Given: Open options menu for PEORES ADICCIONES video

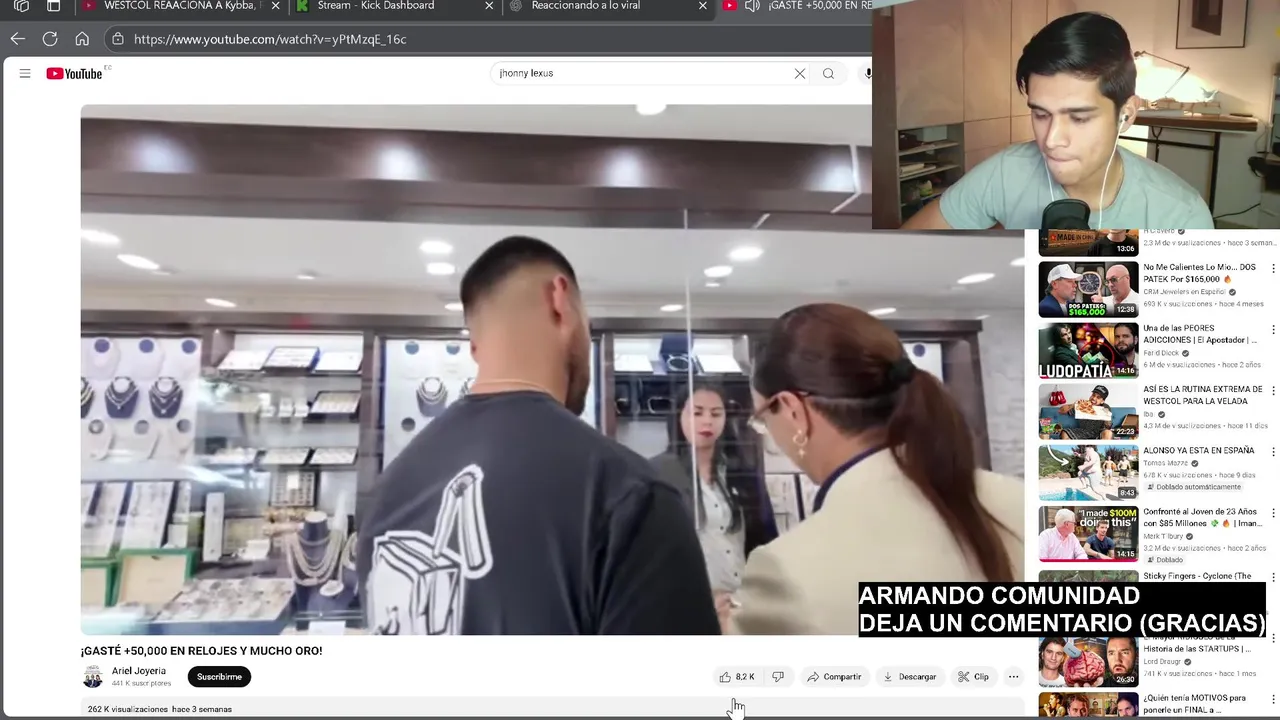Looking at the screenshot, I should coord(1272,330).
